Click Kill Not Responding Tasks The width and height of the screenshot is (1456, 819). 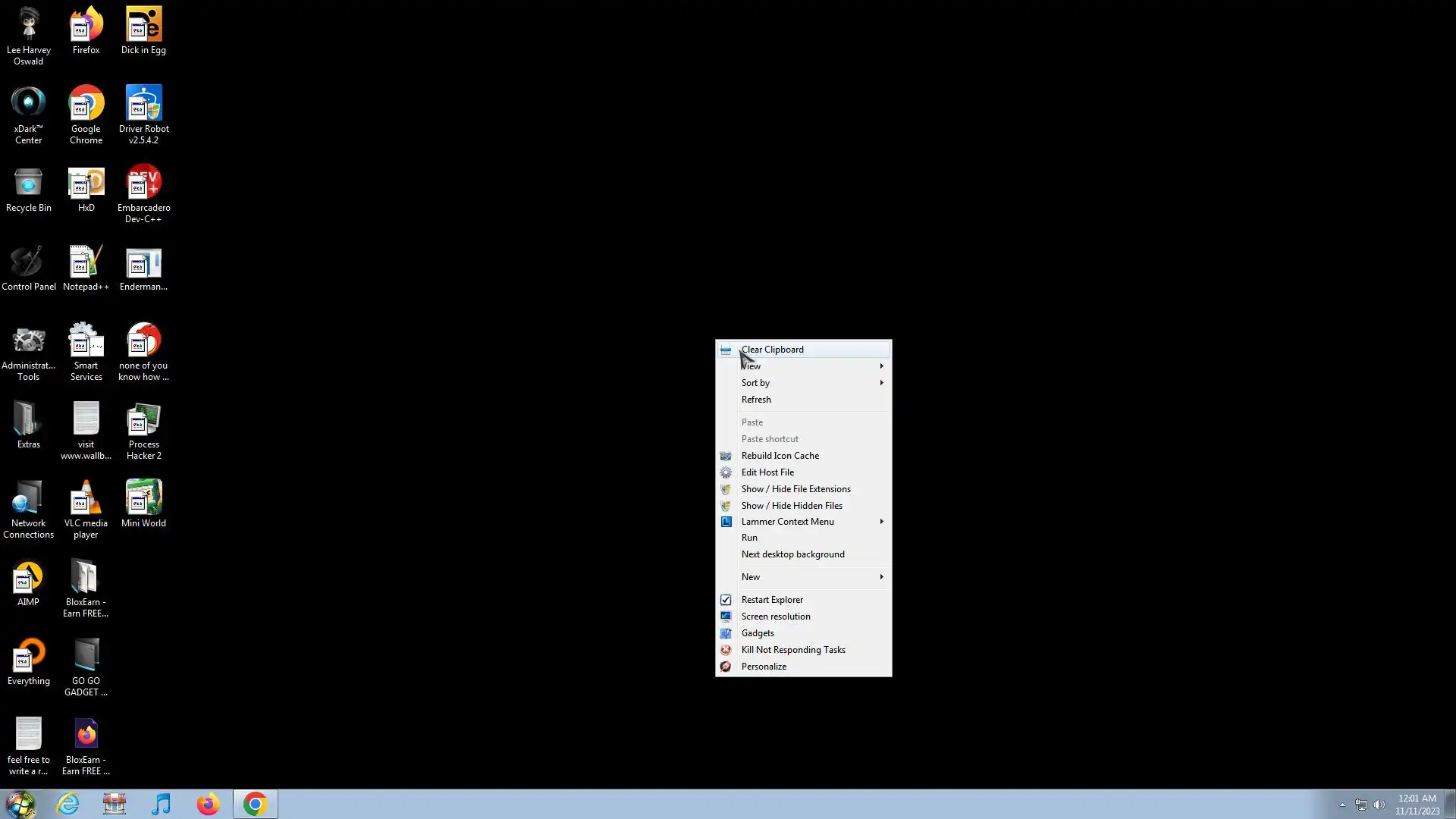[793, 650]
